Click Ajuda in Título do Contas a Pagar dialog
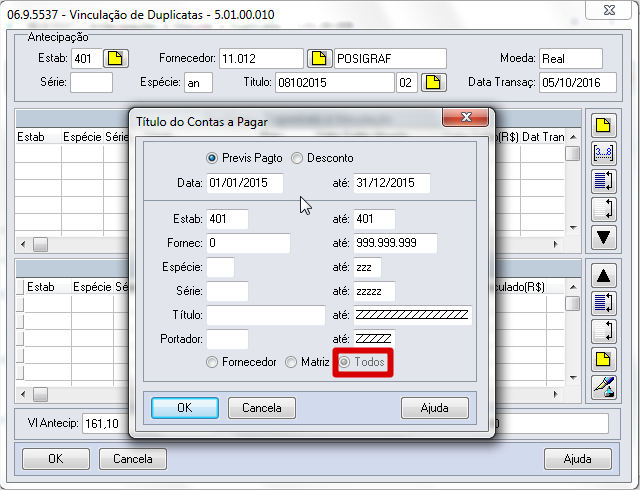640x490 pixels. coord(435,408)
